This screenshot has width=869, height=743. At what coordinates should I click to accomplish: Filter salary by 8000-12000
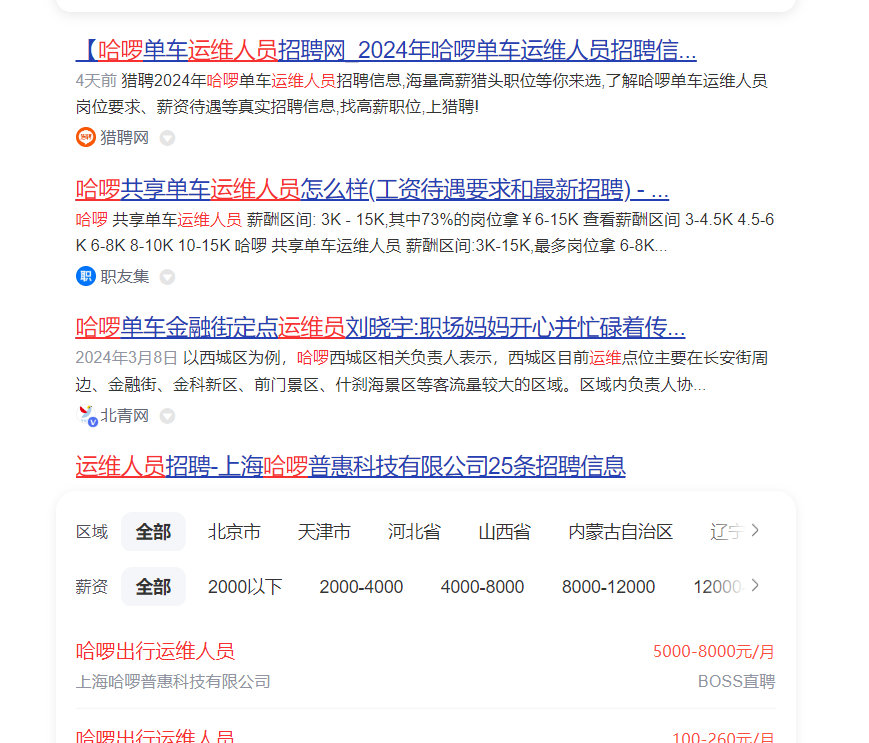(x=609, y=587)
